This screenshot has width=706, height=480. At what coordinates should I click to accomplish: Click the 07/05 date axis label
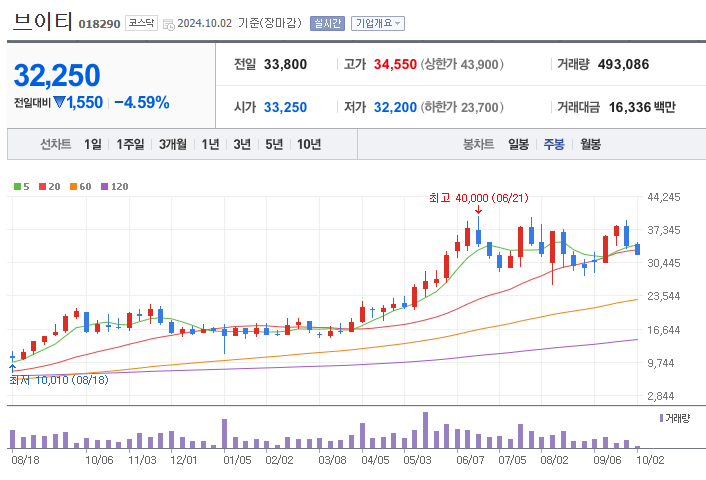(512, 460)
